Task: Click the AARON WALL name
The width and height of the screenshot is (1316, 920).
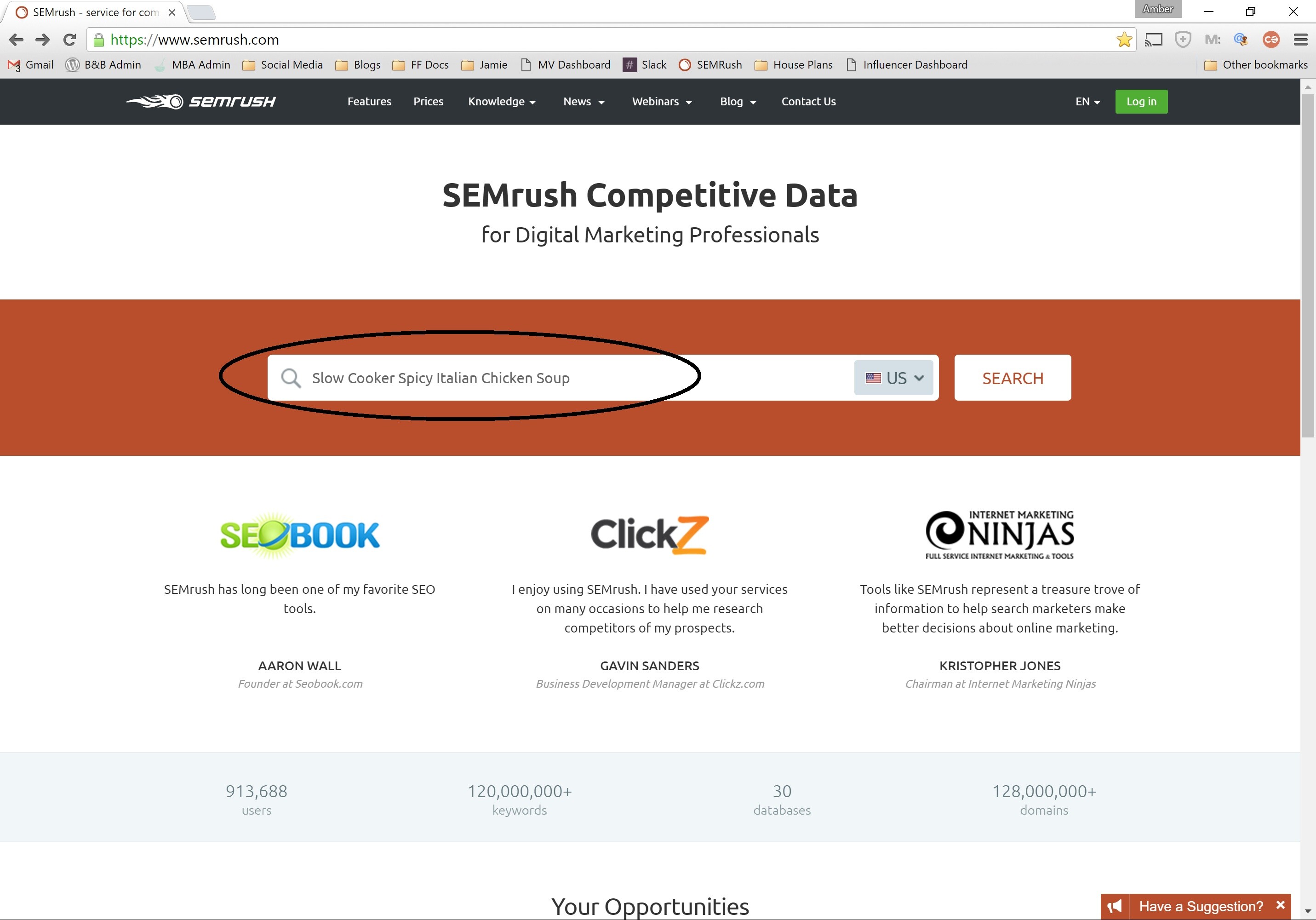Action: click(300, 666)
